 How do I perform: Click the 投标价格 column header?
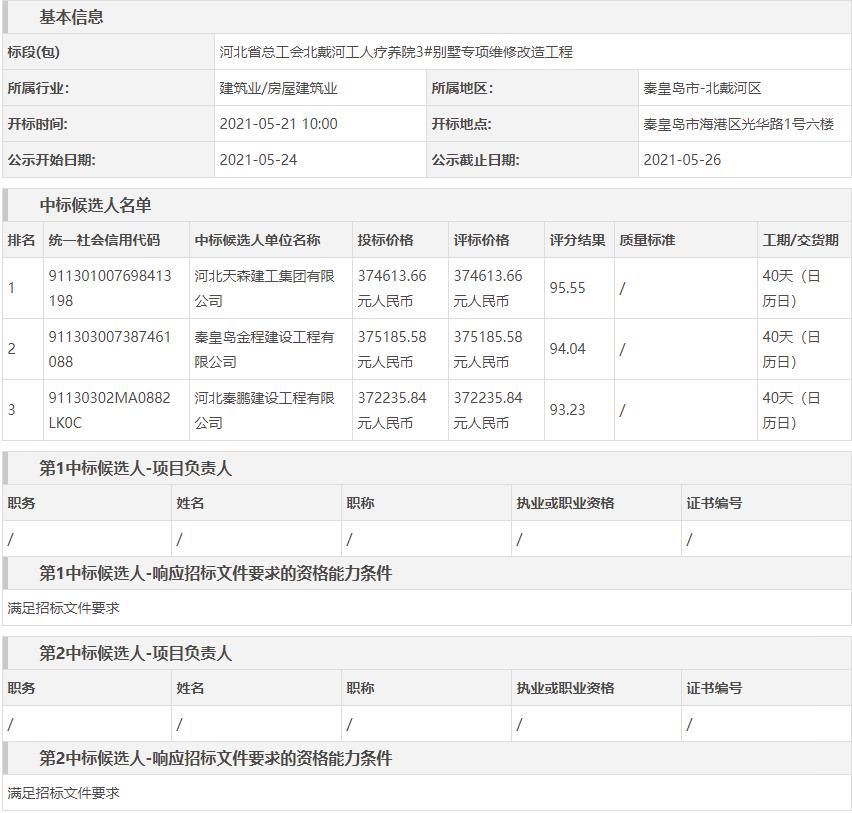click(x=385, y=240)
